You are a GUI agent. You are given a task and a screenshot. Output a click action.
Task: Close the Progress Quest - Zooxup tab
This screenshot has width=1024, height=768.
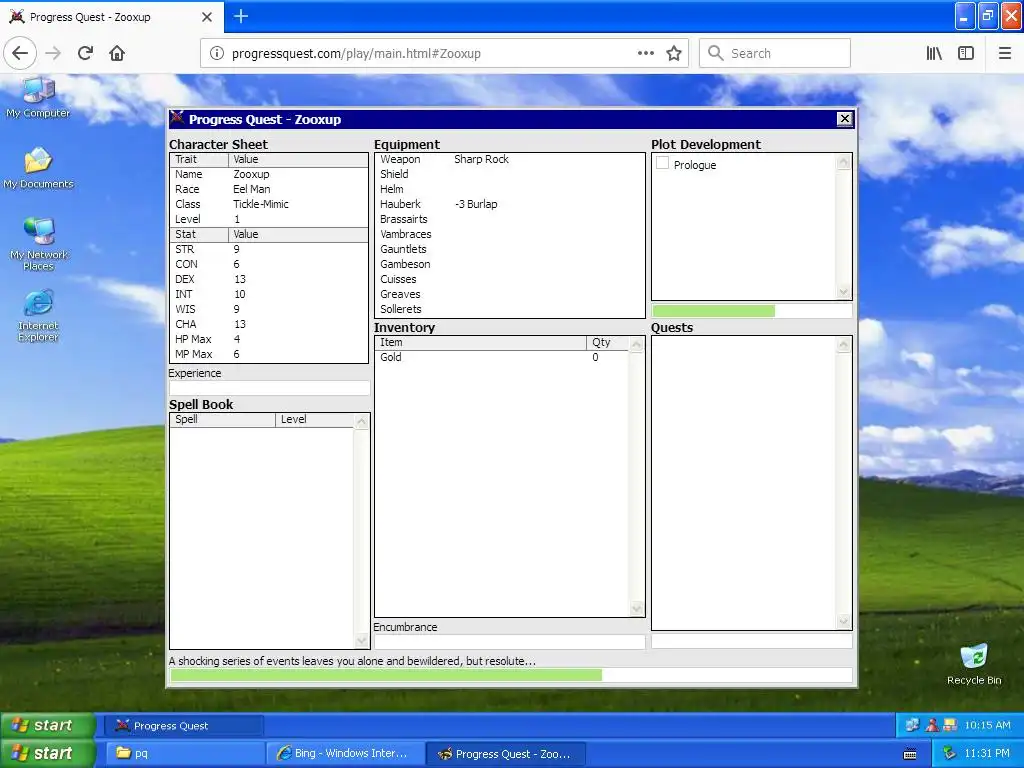pos(206,17)
